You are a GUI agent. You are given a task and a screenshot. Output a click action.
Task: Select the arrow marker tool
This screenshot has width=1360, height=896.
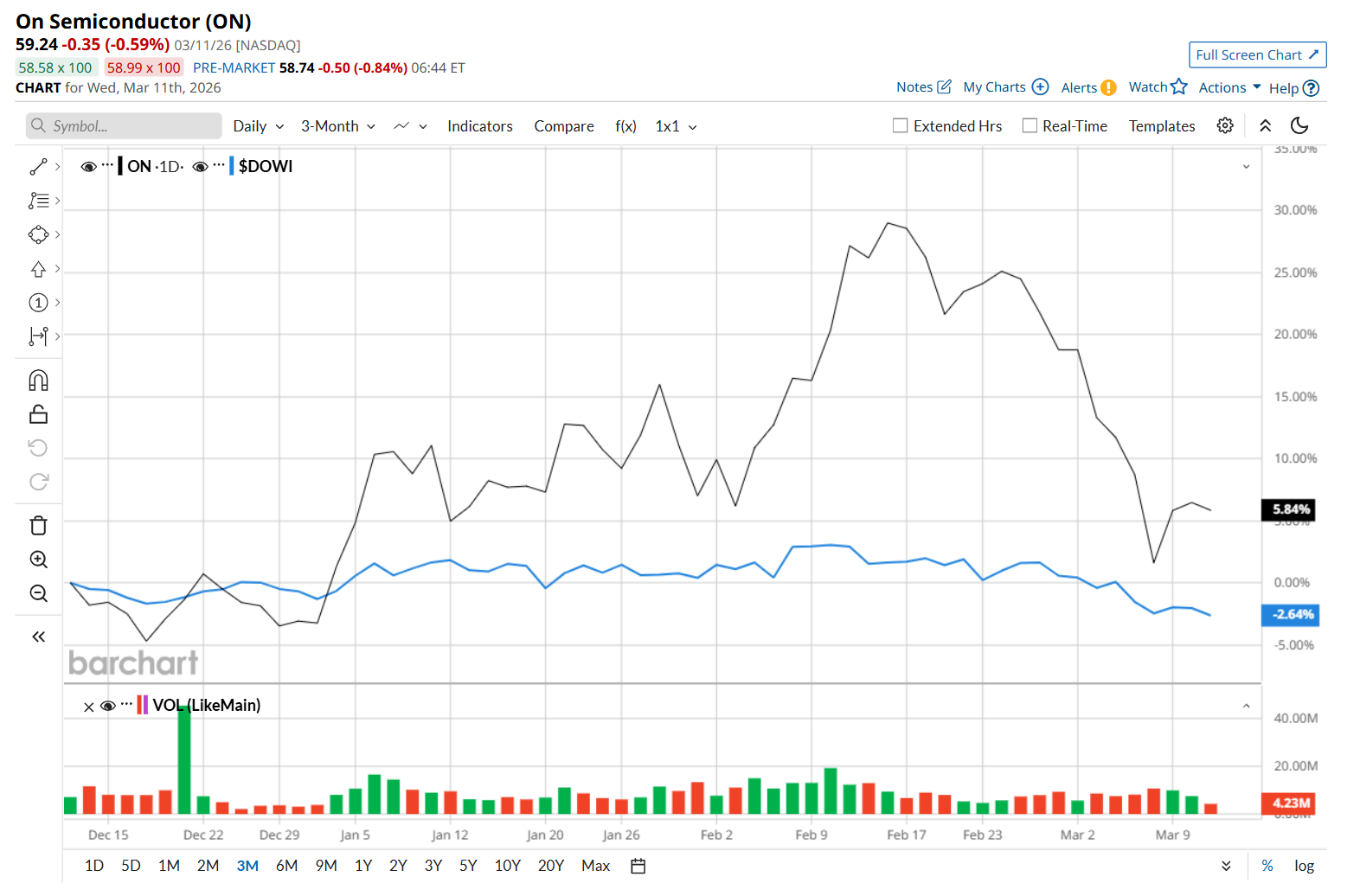coord(38,269)
